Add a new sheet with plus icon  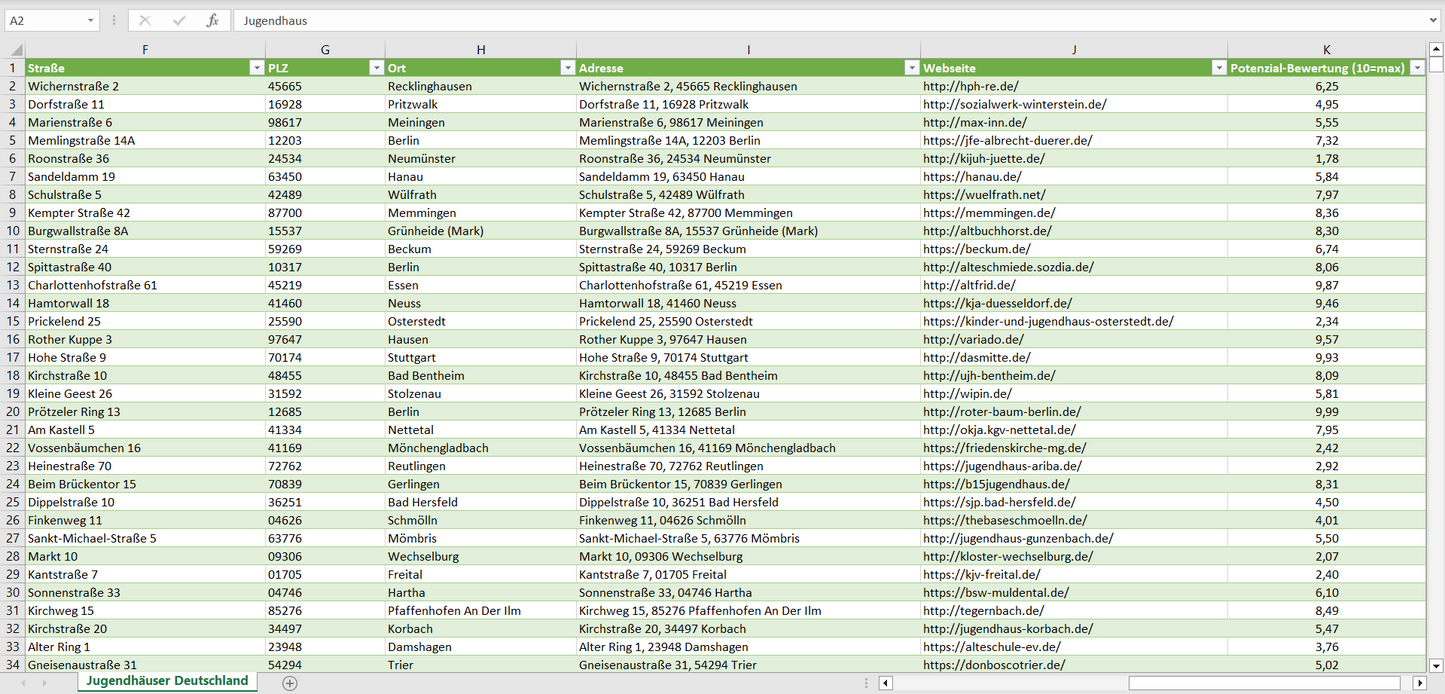290,683
